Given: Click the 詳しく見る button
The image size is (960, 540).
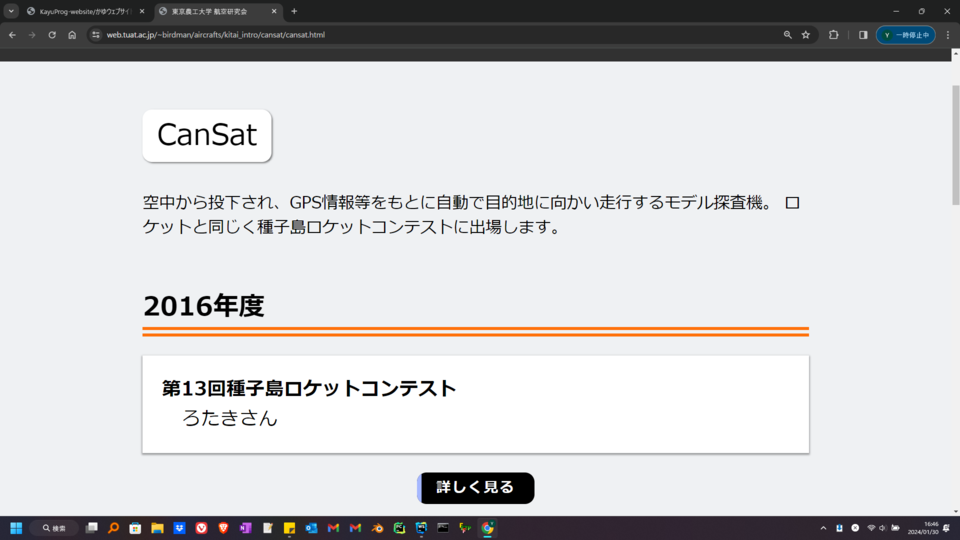Looking at the screenshot, I should pyautogui.click(x=476, y=488).
